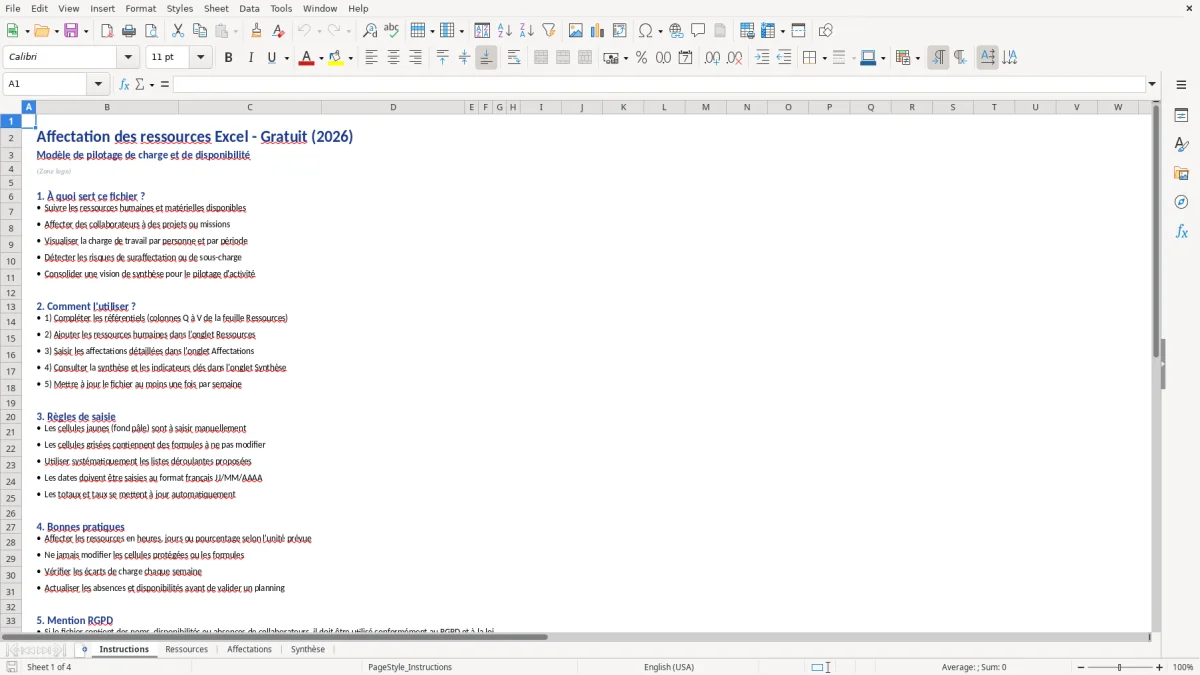Delete a decimal place
1200x675 pixels.
coord(735,58)
